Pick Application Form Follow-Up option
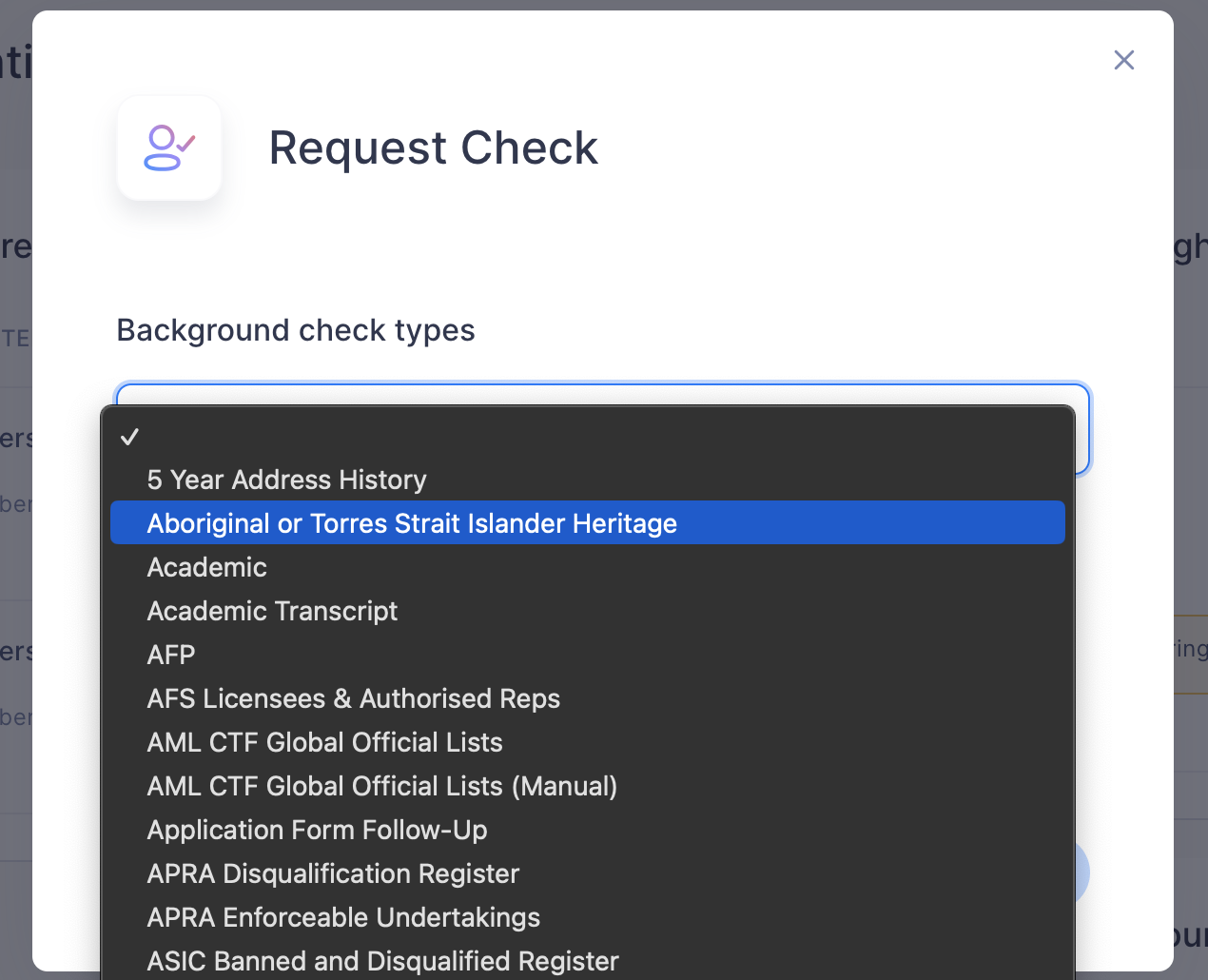The image size is (1208, 980). point(317,830)
